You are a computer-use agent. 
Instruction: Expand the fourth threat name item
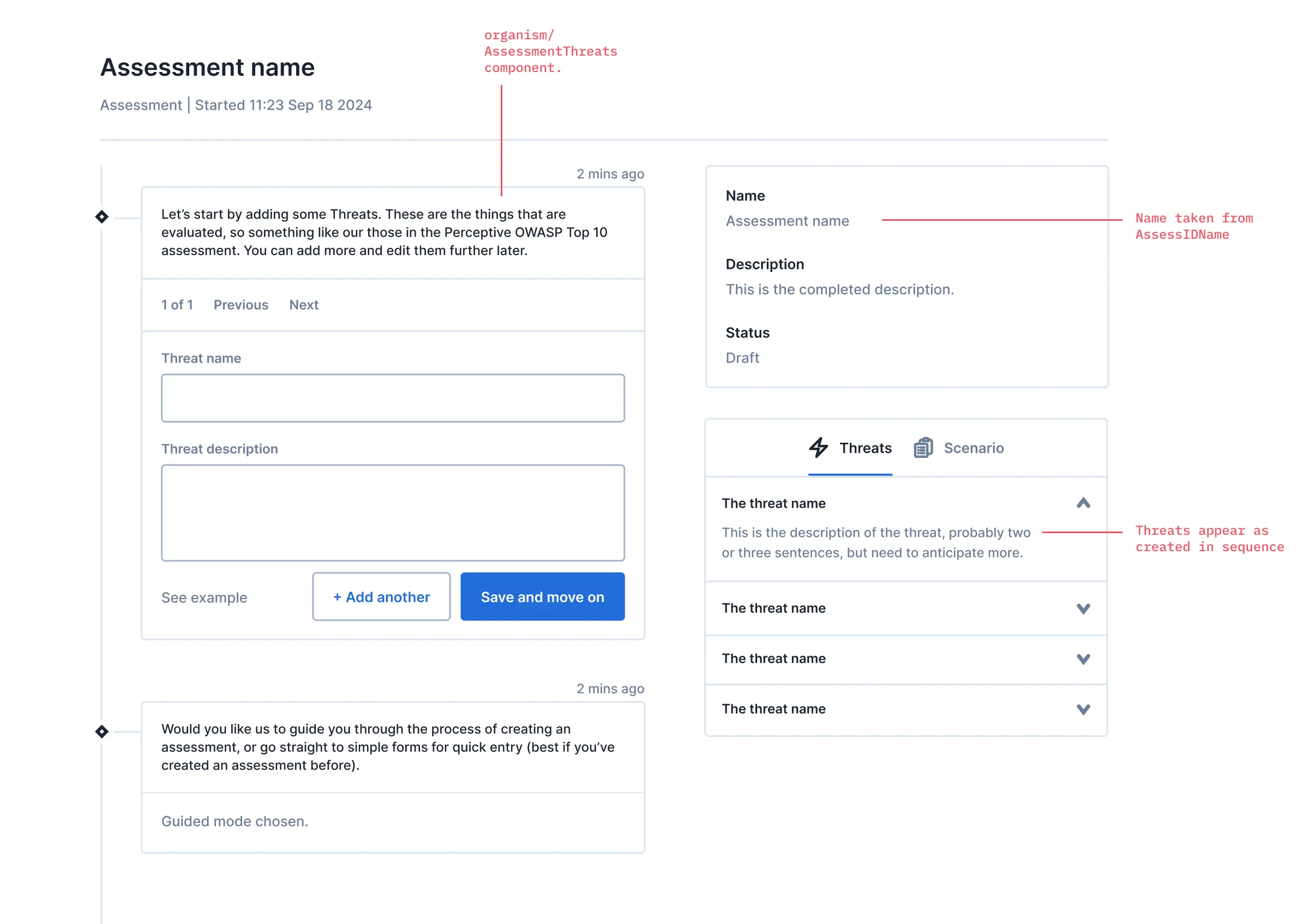[1083, 709]
